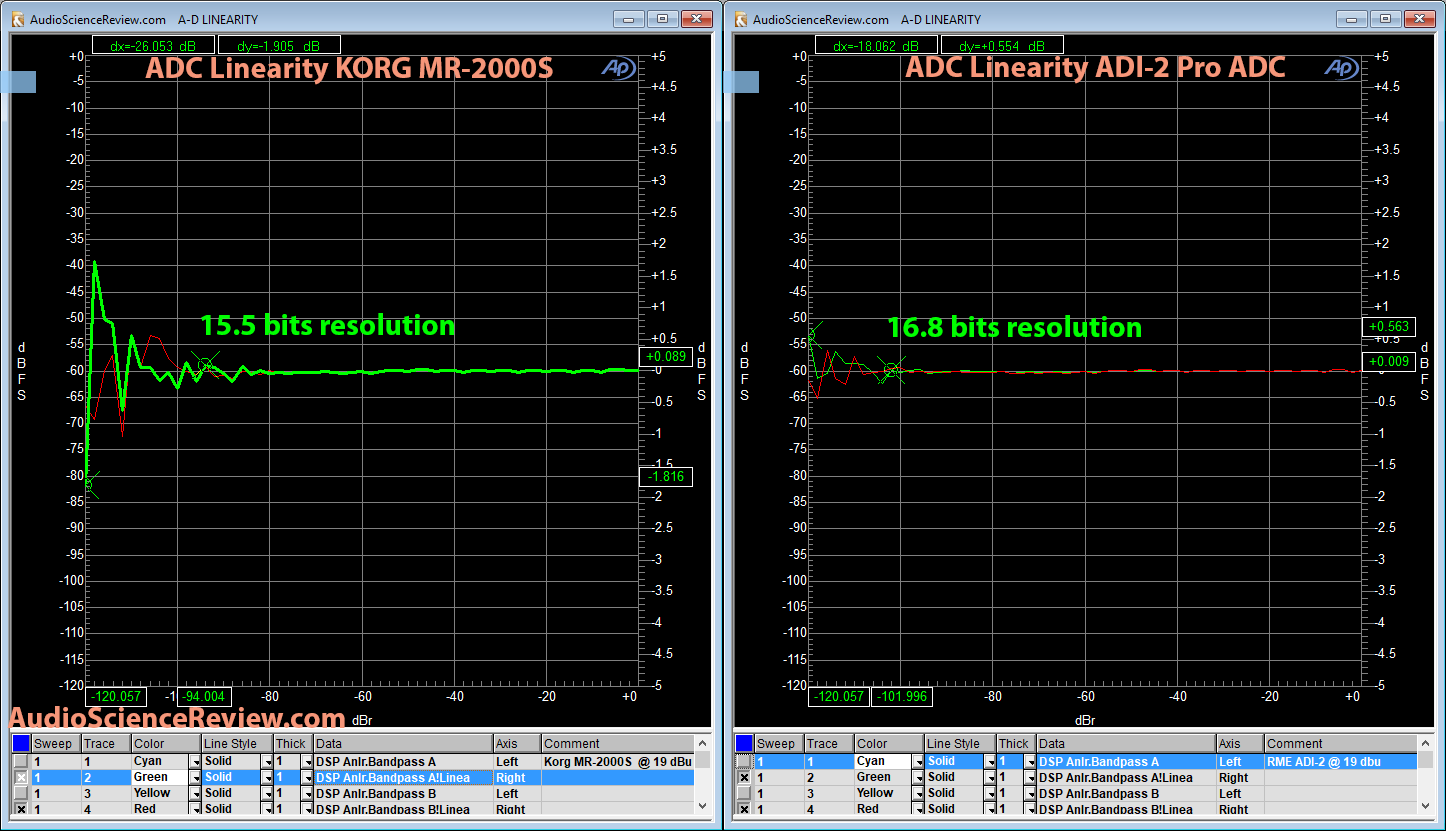Open the line style dropdown for ADI-2 trace 3
This screenshot has height=831, width=1446.
991,794
